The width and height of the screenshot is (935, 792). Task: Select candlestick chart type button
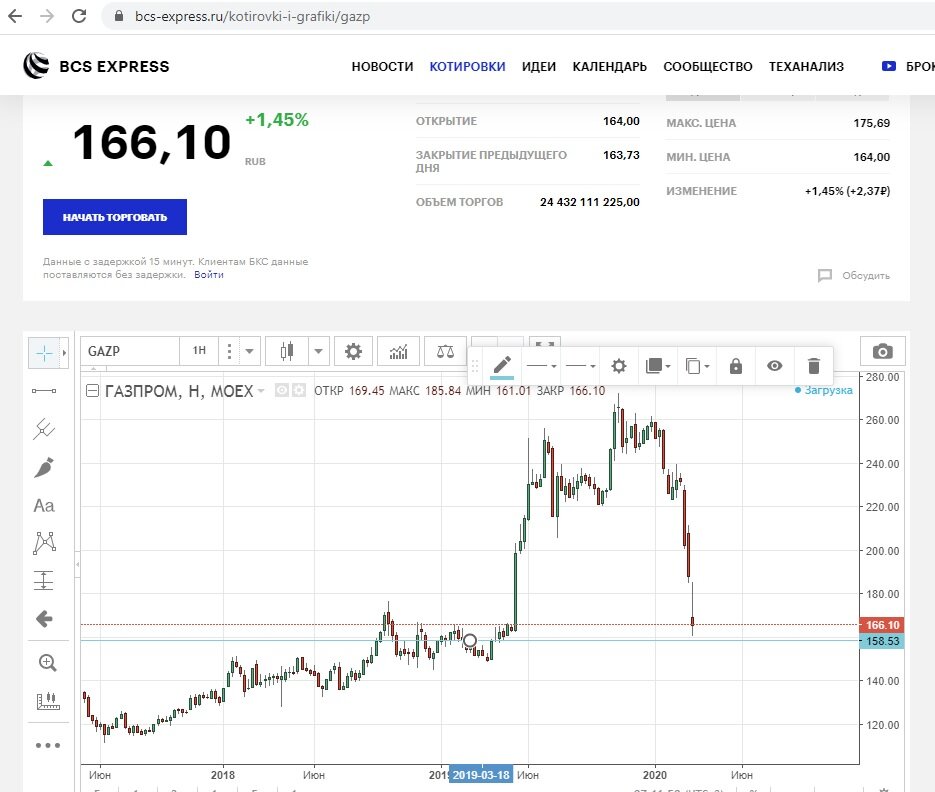pos(287,351)
